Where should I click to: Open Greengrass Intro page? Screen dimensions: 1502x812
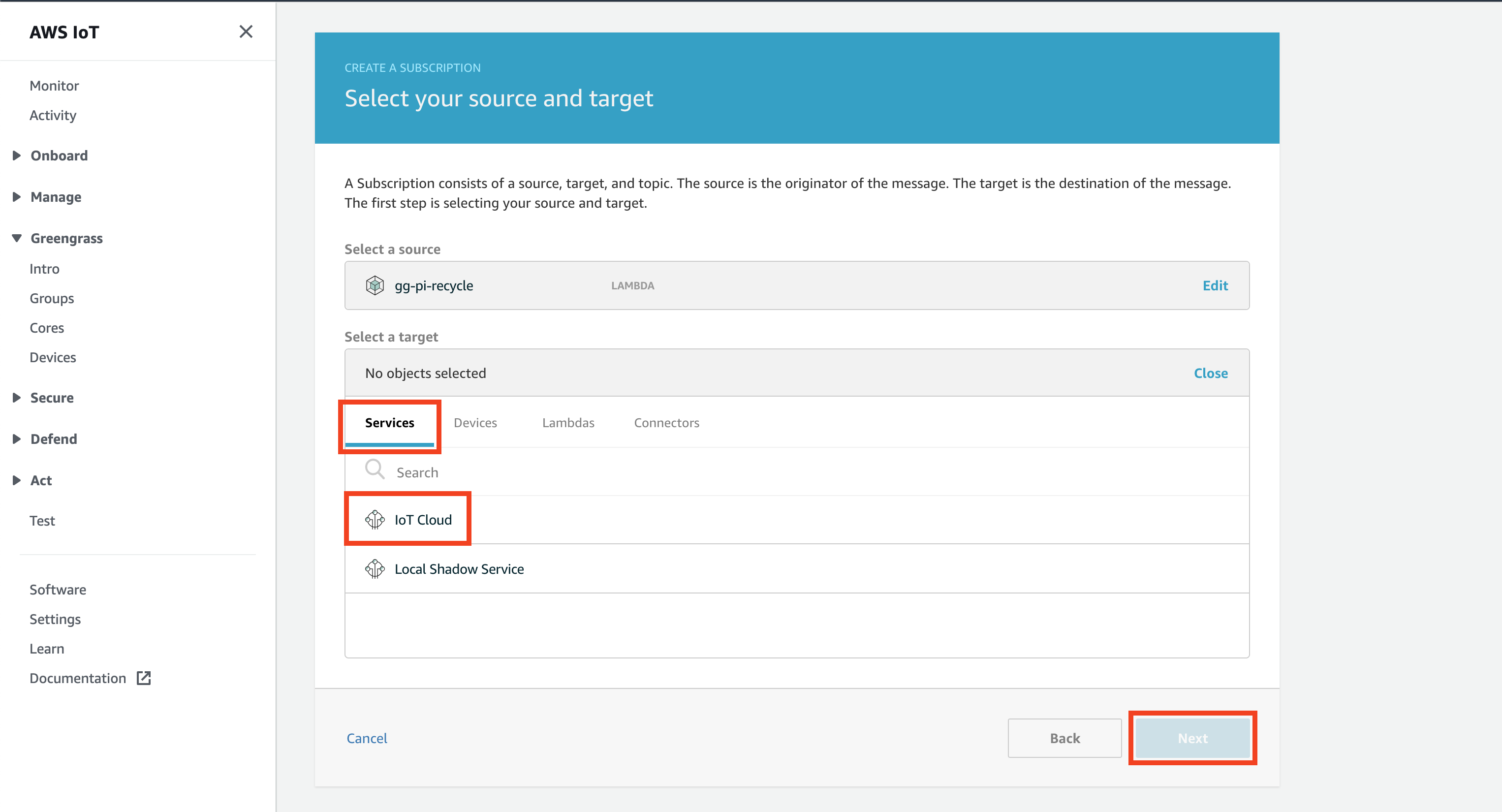coord(45,269)
